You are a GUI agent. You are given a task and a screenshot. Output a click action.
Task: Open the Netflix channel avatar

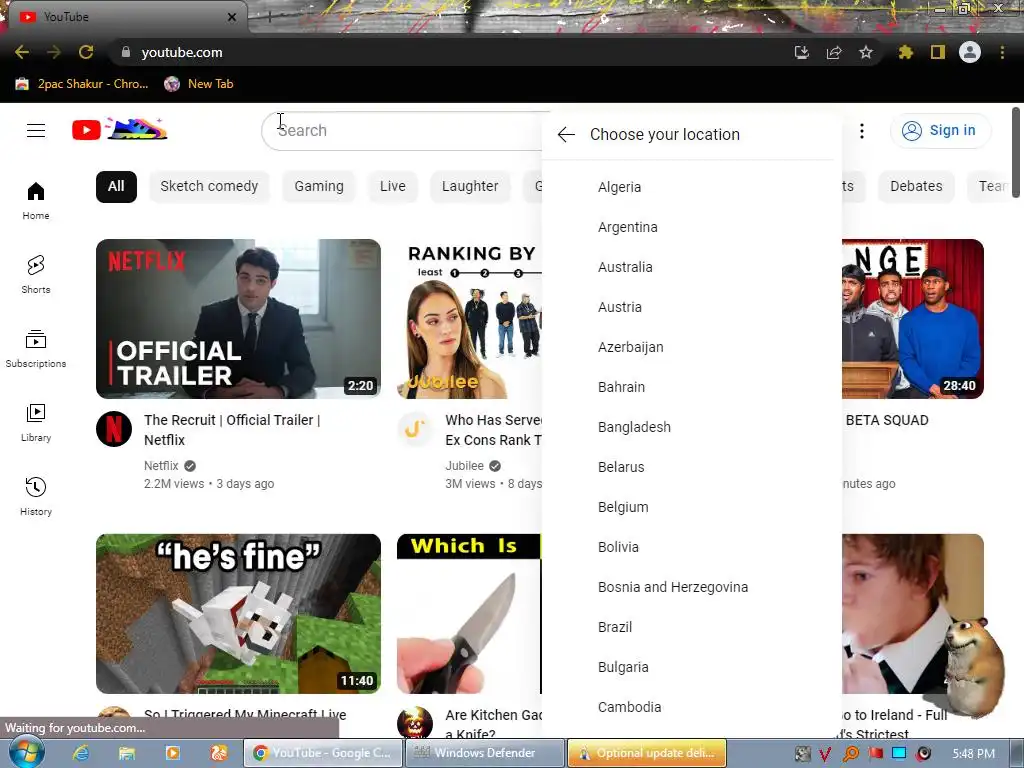114,429
